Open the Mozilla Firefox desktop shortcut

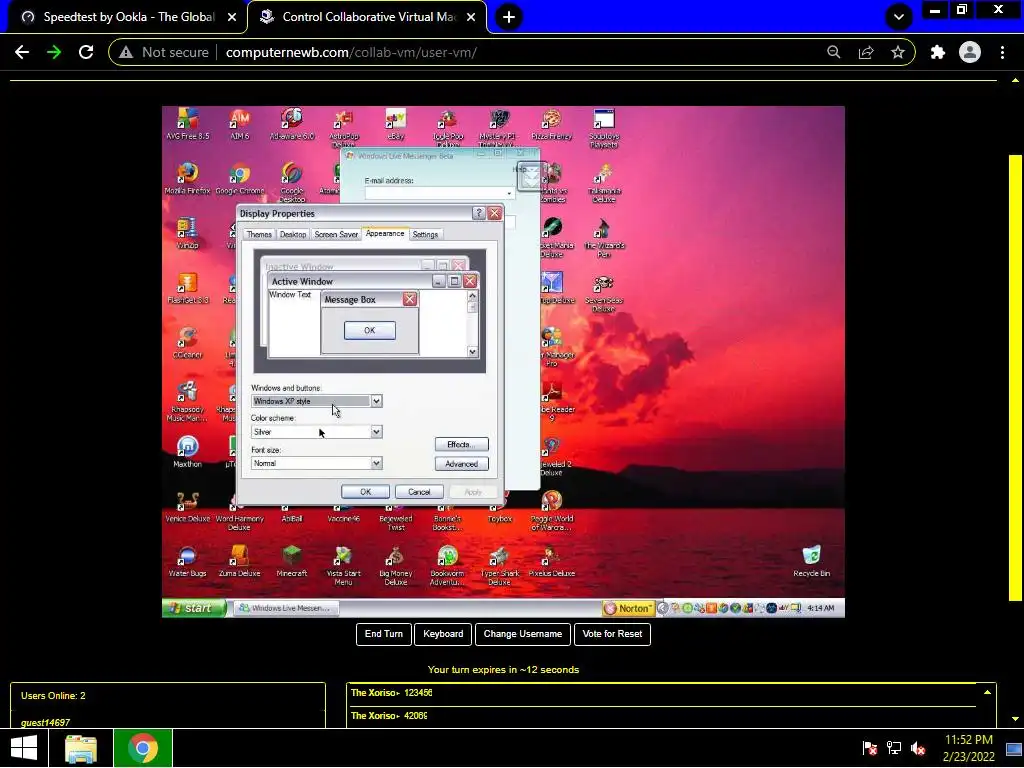point(187,178)
